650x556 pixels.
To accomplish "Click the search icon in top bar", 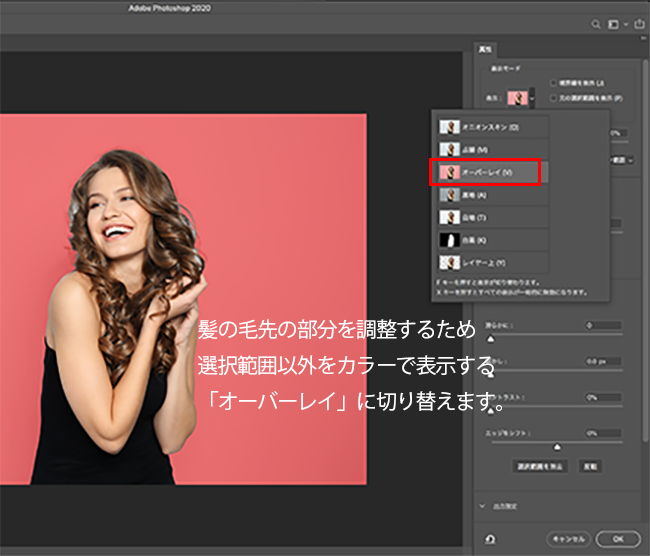I will pyautogui.click(x=595, y=23).
